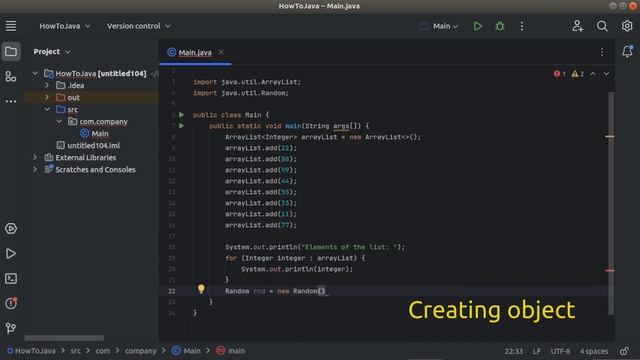This screenshot has width=640, height=360.
Task: Open the Problems tool window
Action: tap(11, 303)
